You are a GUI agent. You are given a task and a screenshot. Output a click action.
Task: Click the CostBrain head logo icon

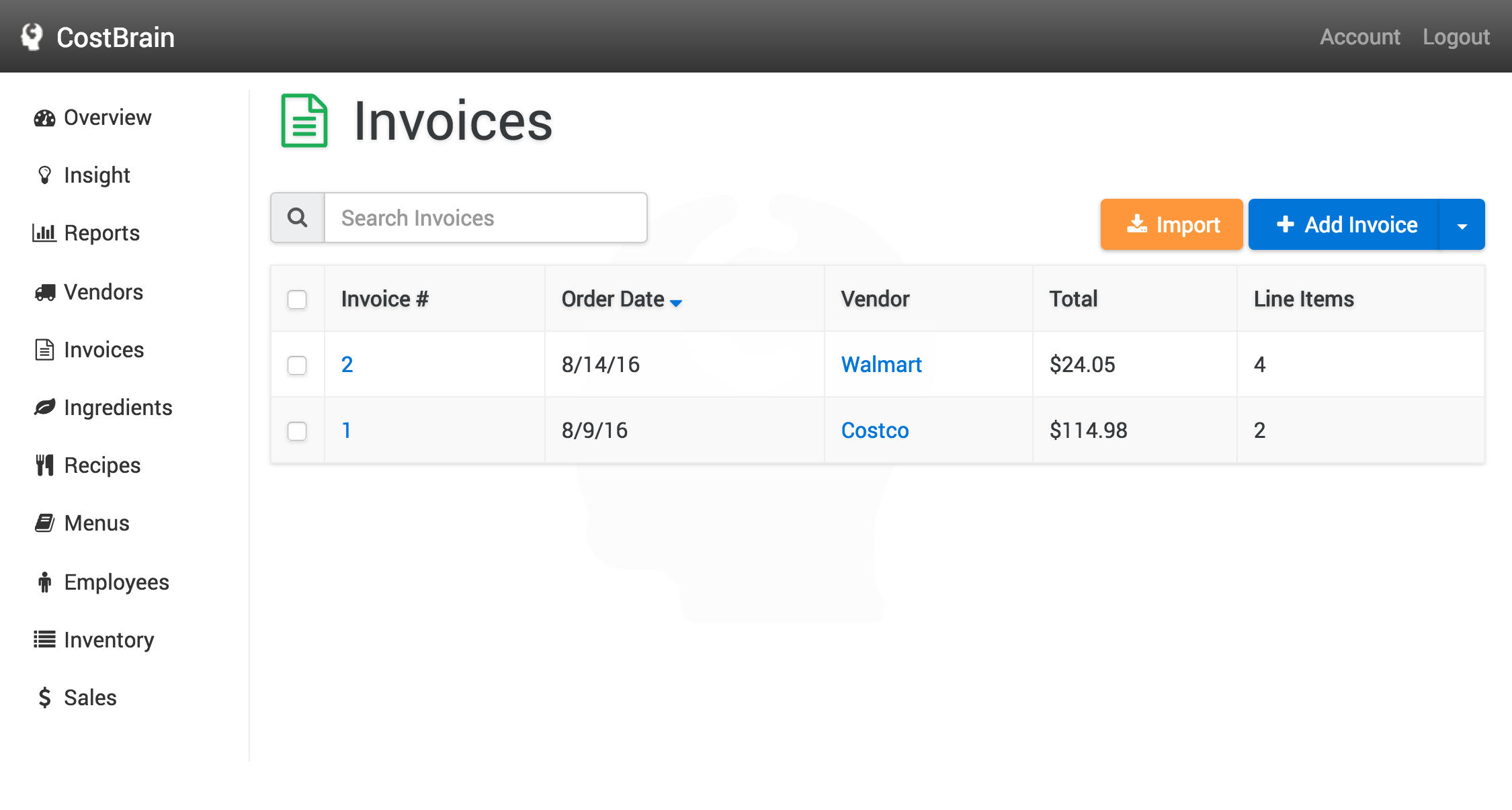pos(32,37)
